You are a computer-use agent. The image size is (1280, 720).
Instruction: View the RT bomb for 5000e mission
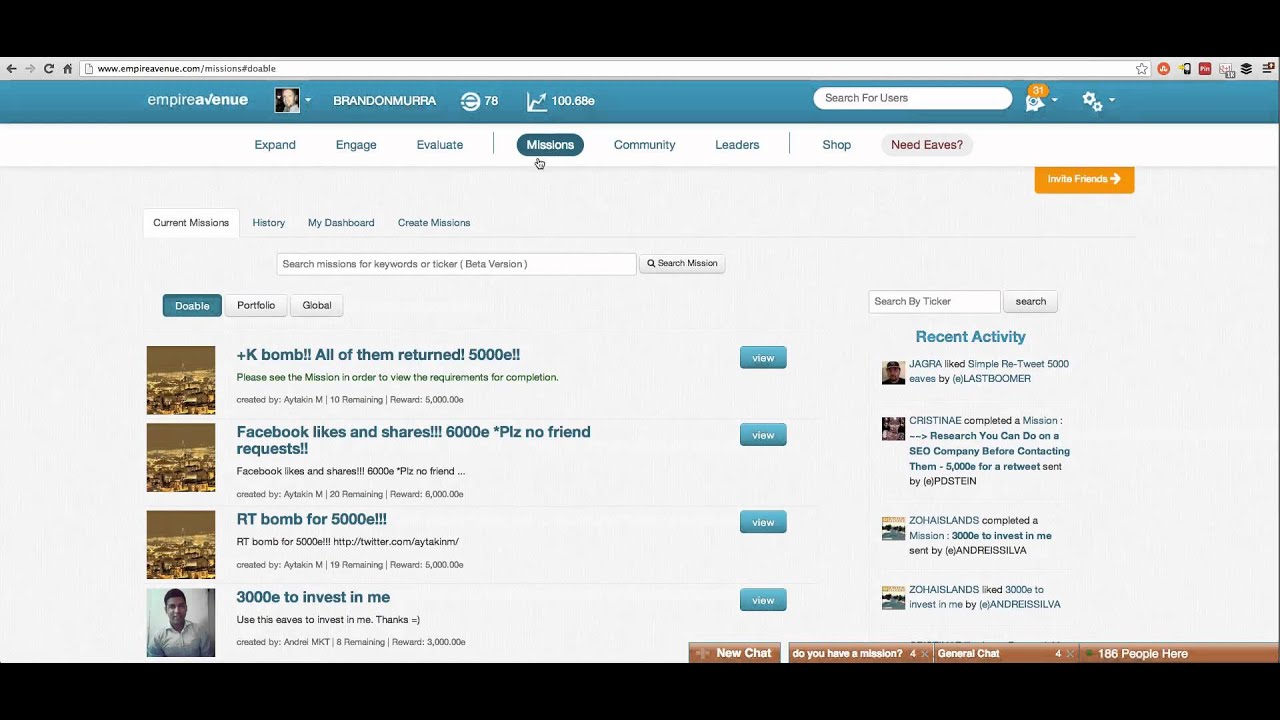(x=763, y=522)
